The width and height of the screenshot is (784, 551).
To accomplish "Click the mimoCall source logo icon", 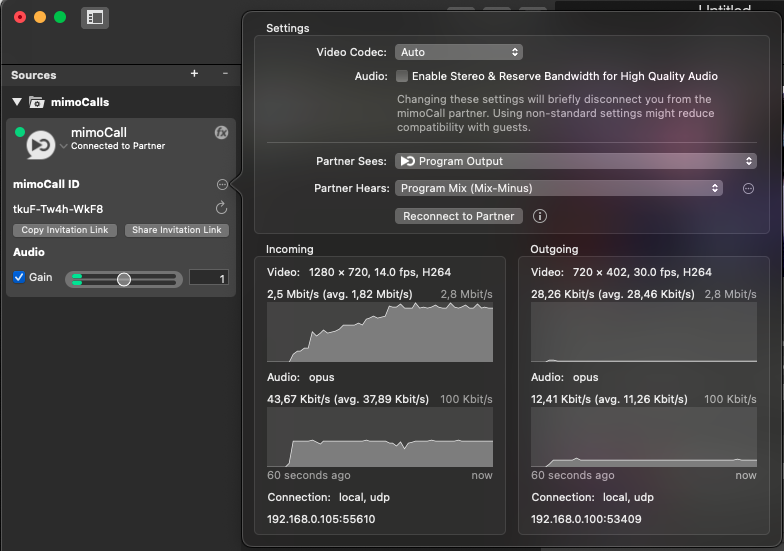I will coord(40,145).
